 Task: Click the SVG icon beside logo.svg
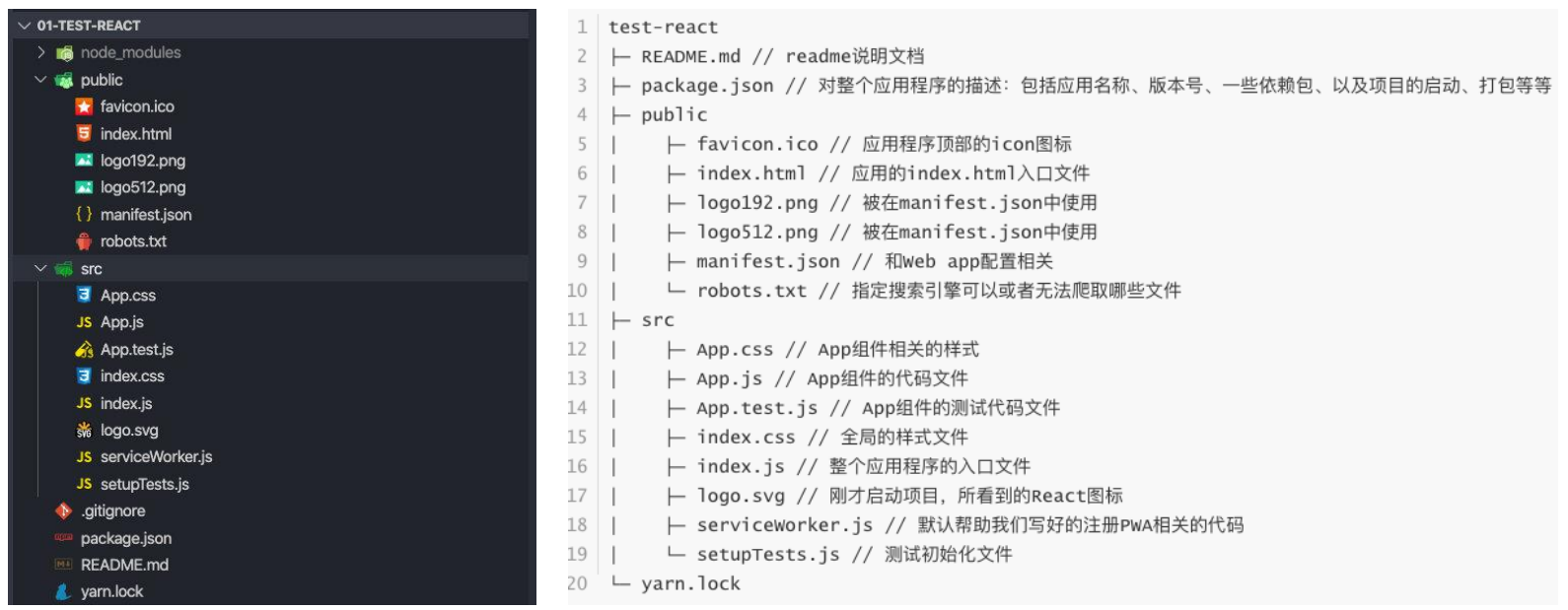pos(85,430)
